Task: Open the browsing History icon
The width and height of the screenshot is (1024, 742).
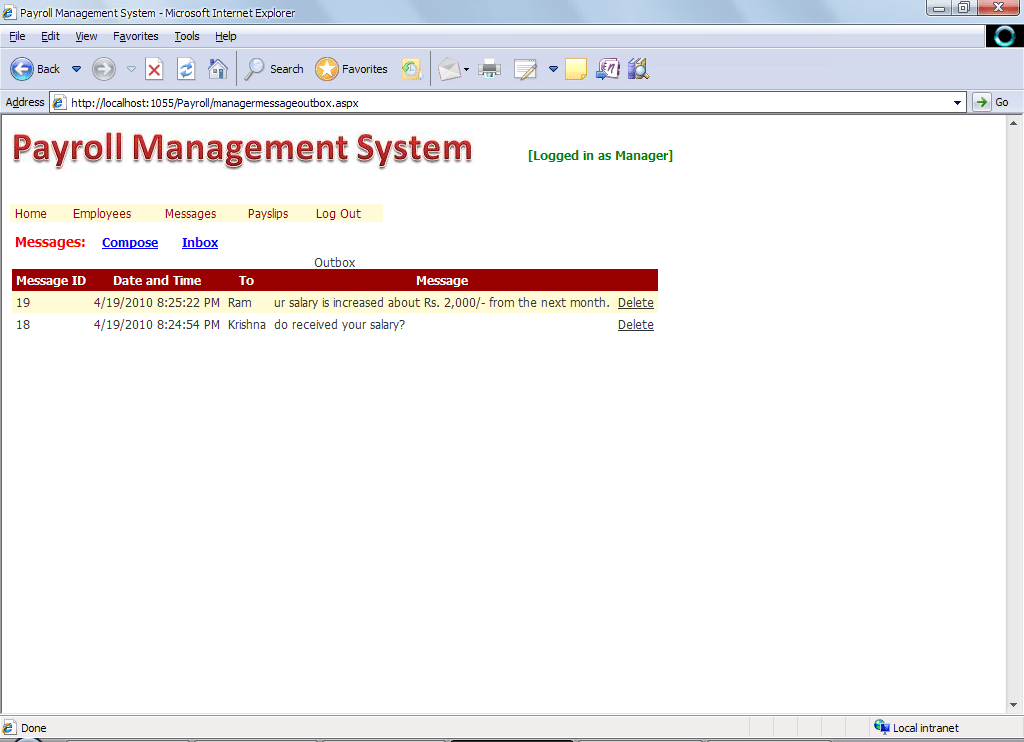Action: click(411, 69)
